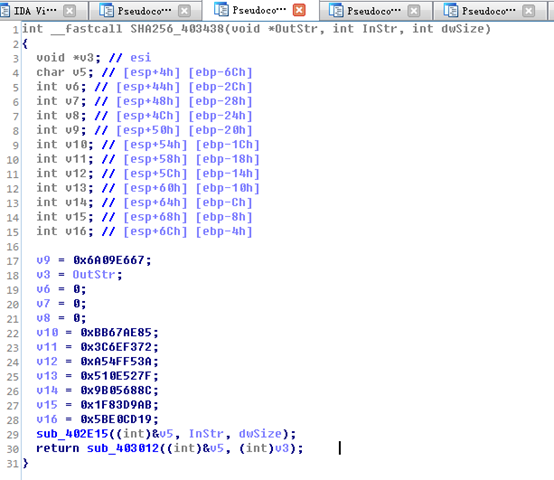Click the OutStr variable on line 18

(x=94, y=275)
